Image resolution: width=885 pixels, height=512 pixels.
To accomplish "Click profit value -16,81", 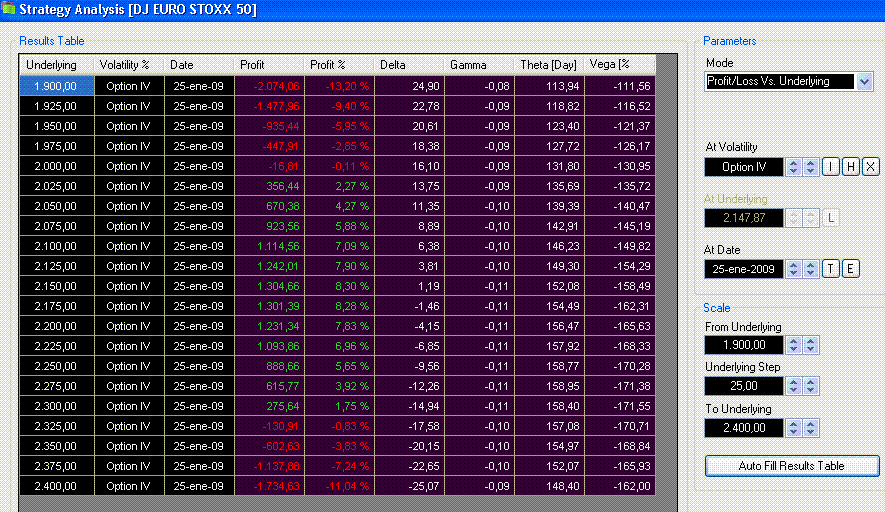I will [269, 166].
